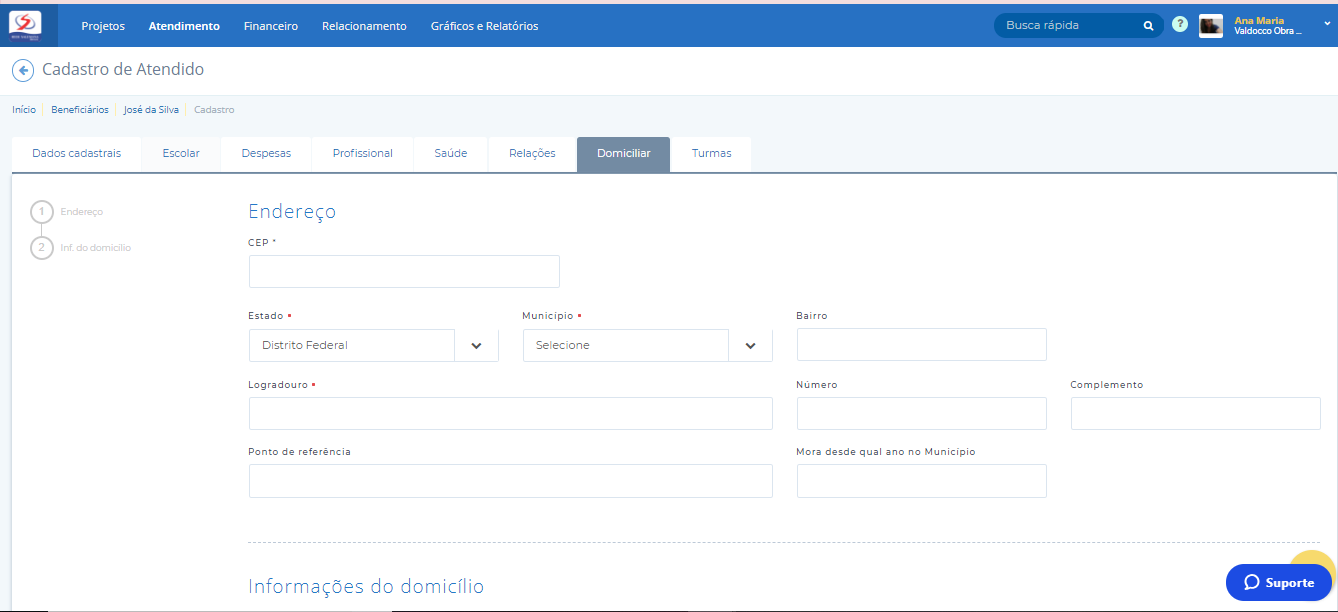Switch to the Saúde tab
Viewport: 1338px width, 612px height.
tap(450, 154)
